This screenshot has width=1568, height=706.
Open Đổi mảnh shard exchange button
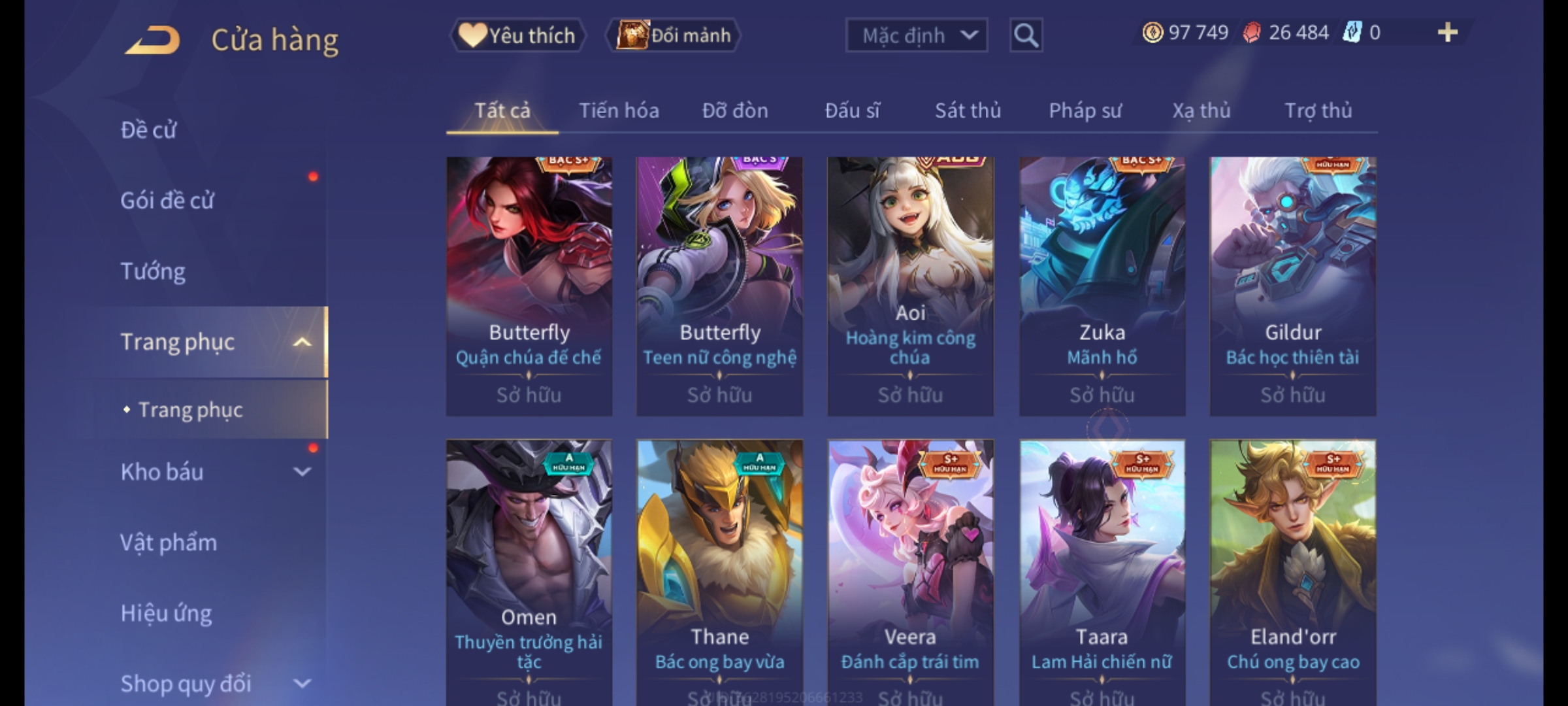click(x=673, y=35)
